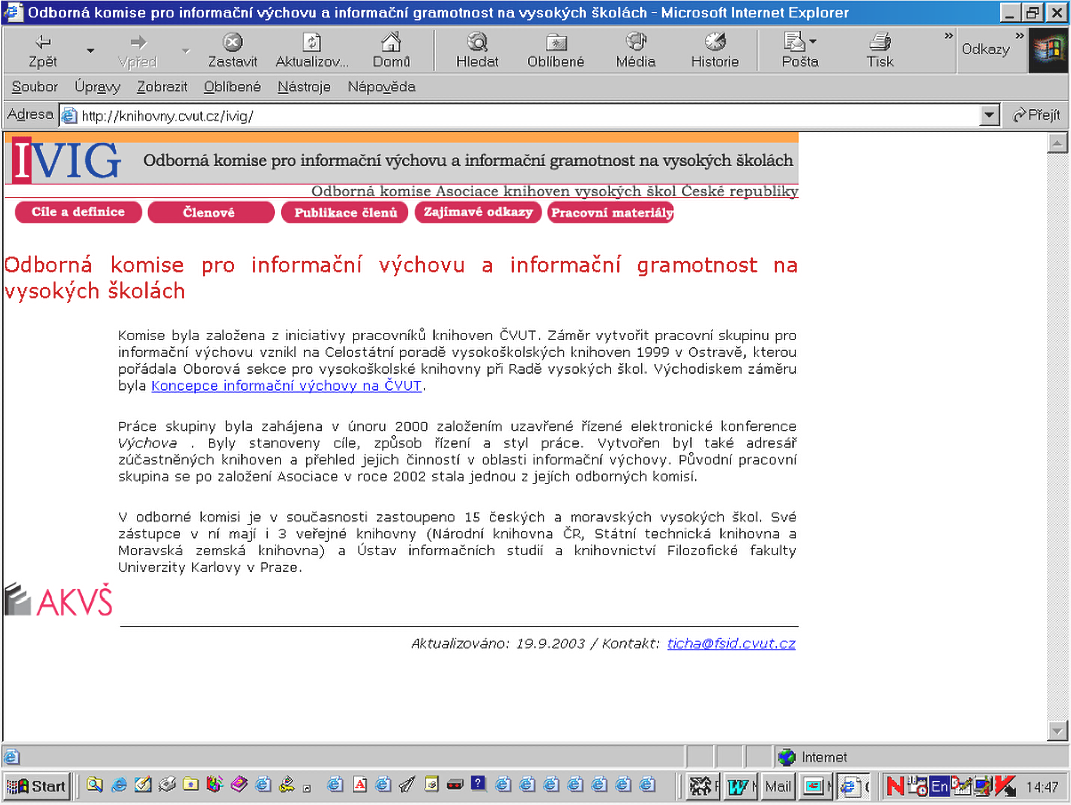Screen dimensions: 1071x805
Task: Click the Cíle a definice button
Action: (78, 212)
